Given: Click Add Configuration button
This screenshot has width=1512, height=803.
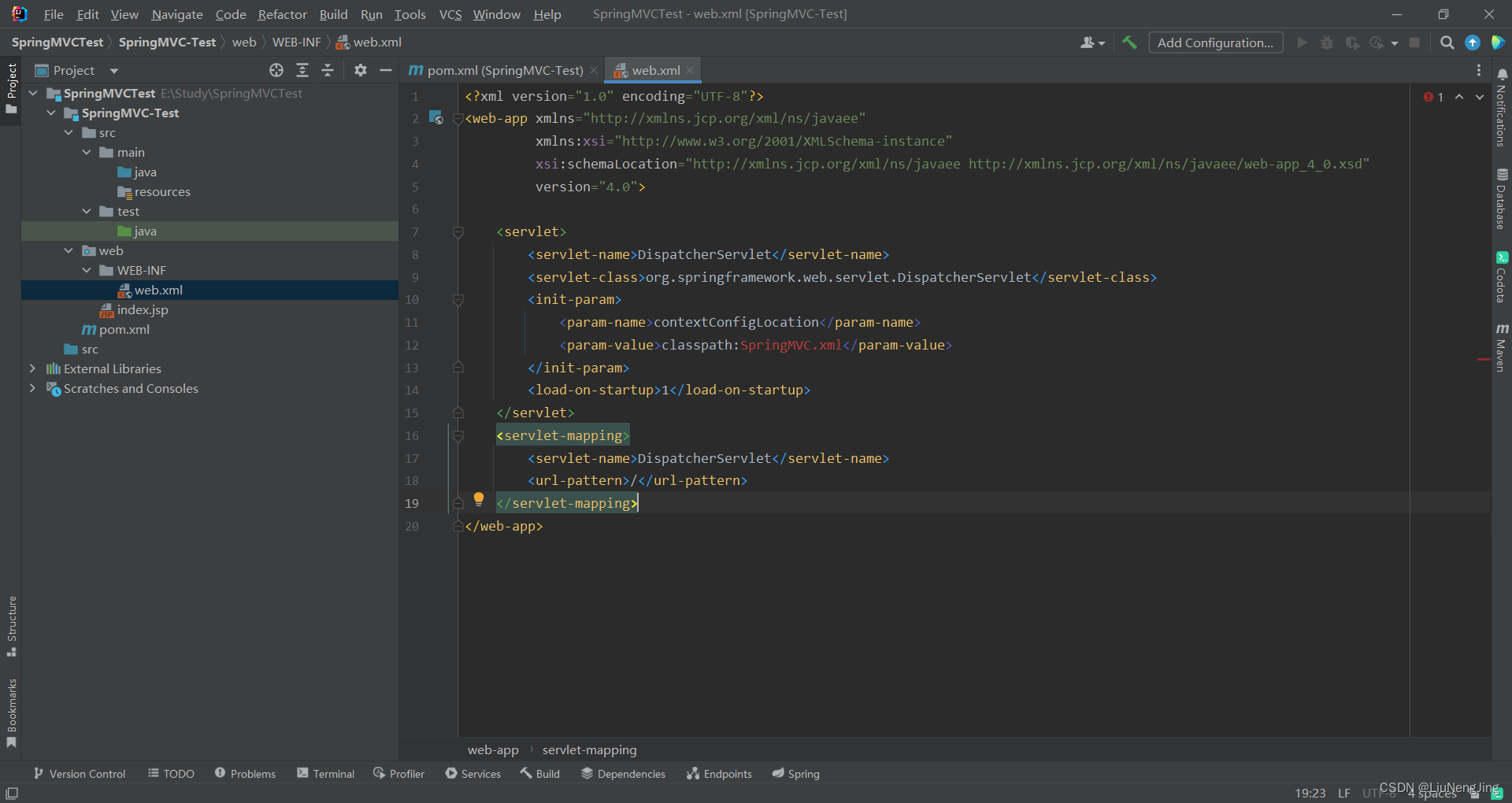Looking at the screenshot, I should tap(1215, 43).
